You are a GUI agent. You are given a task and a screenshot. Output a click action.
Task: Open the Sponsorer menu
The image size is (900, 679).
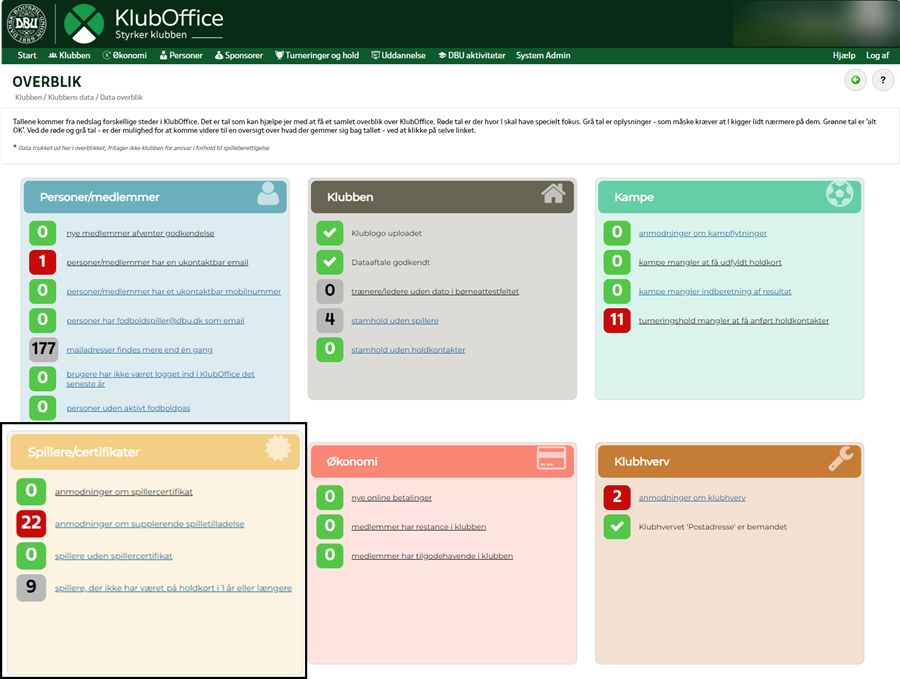tap(239, 56)
